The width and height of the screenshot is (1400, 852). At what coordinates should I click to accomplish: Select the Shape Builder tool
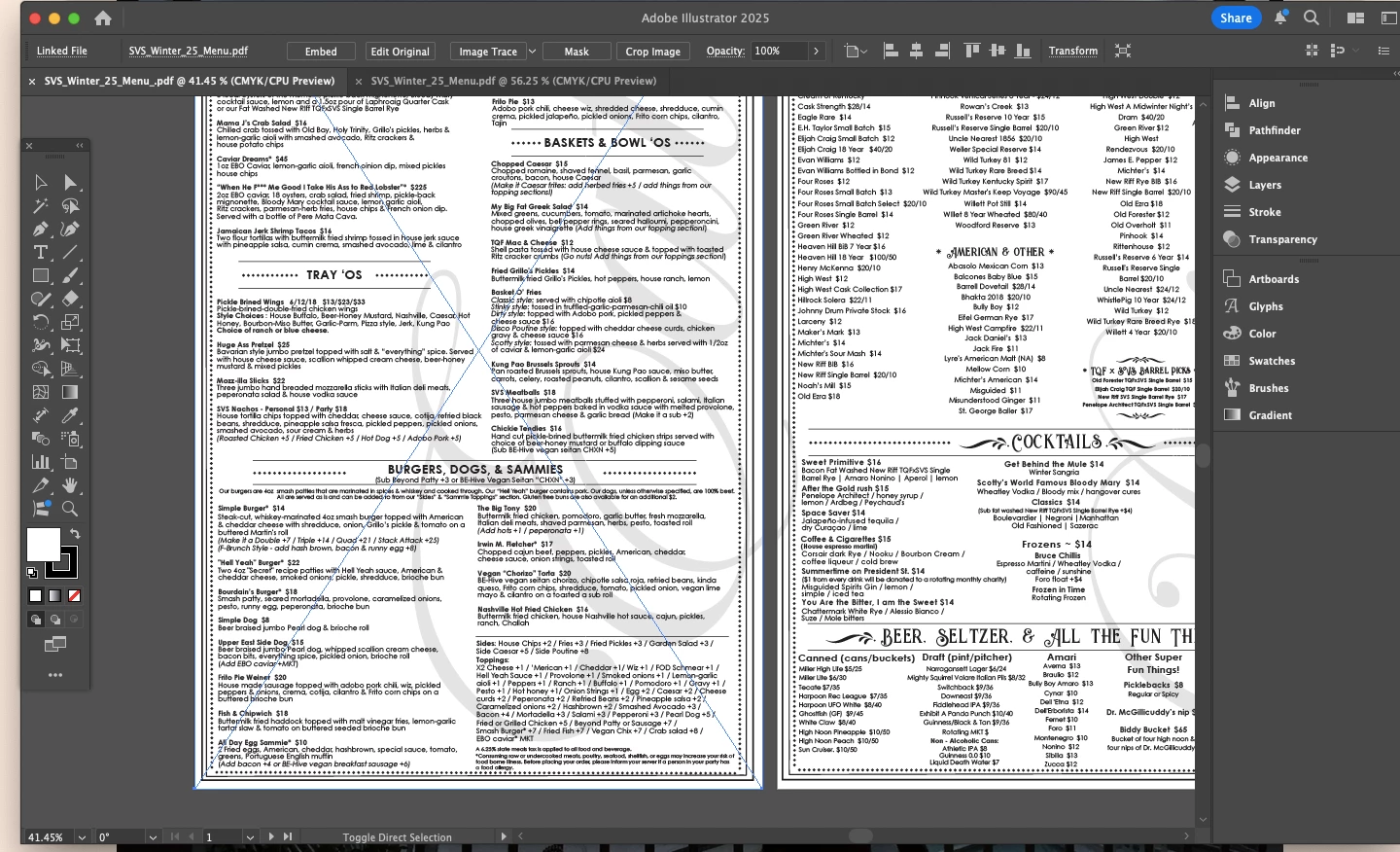click(x=41, y=369)
